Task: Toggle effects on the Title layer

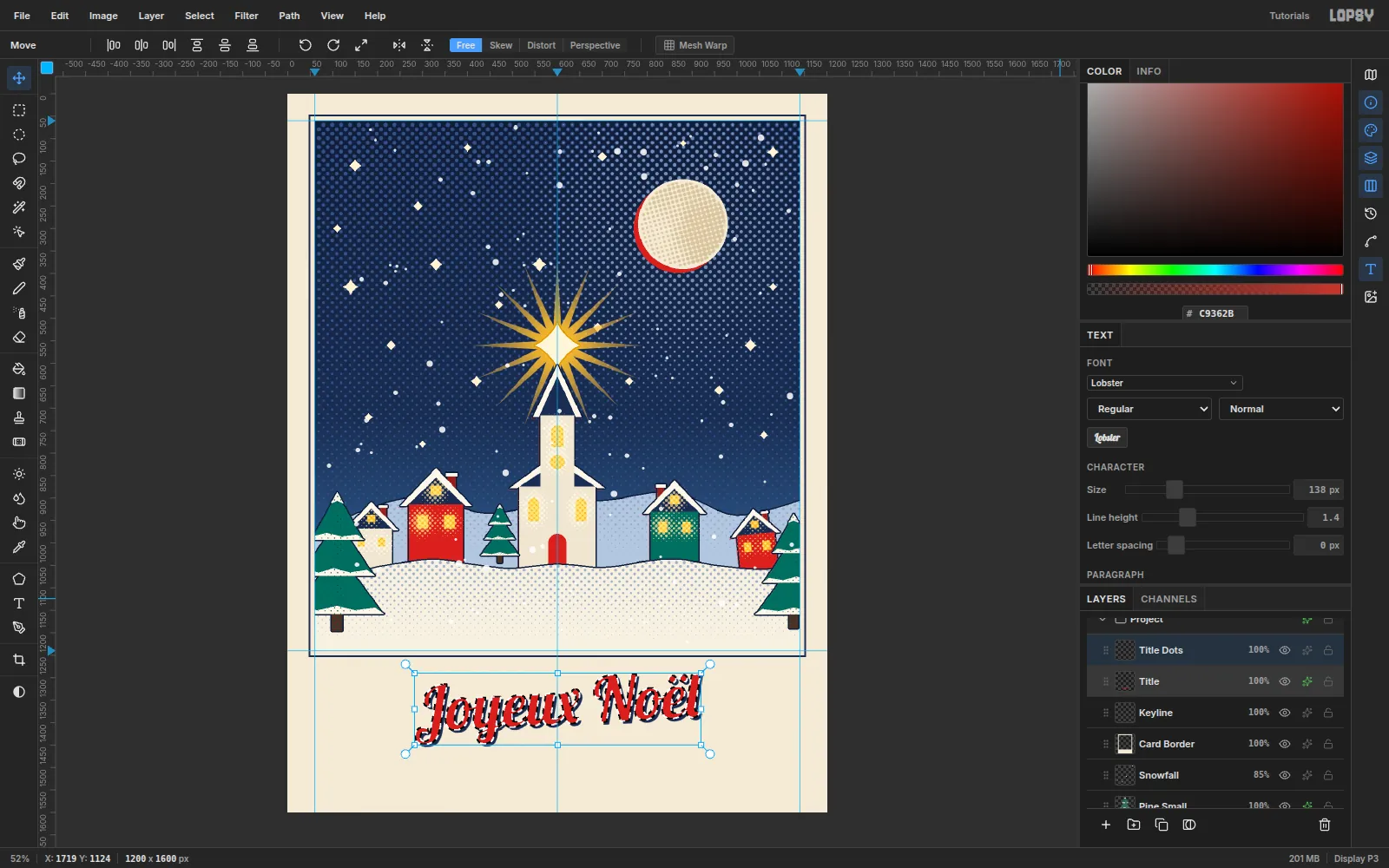Action: [1307, 681]
